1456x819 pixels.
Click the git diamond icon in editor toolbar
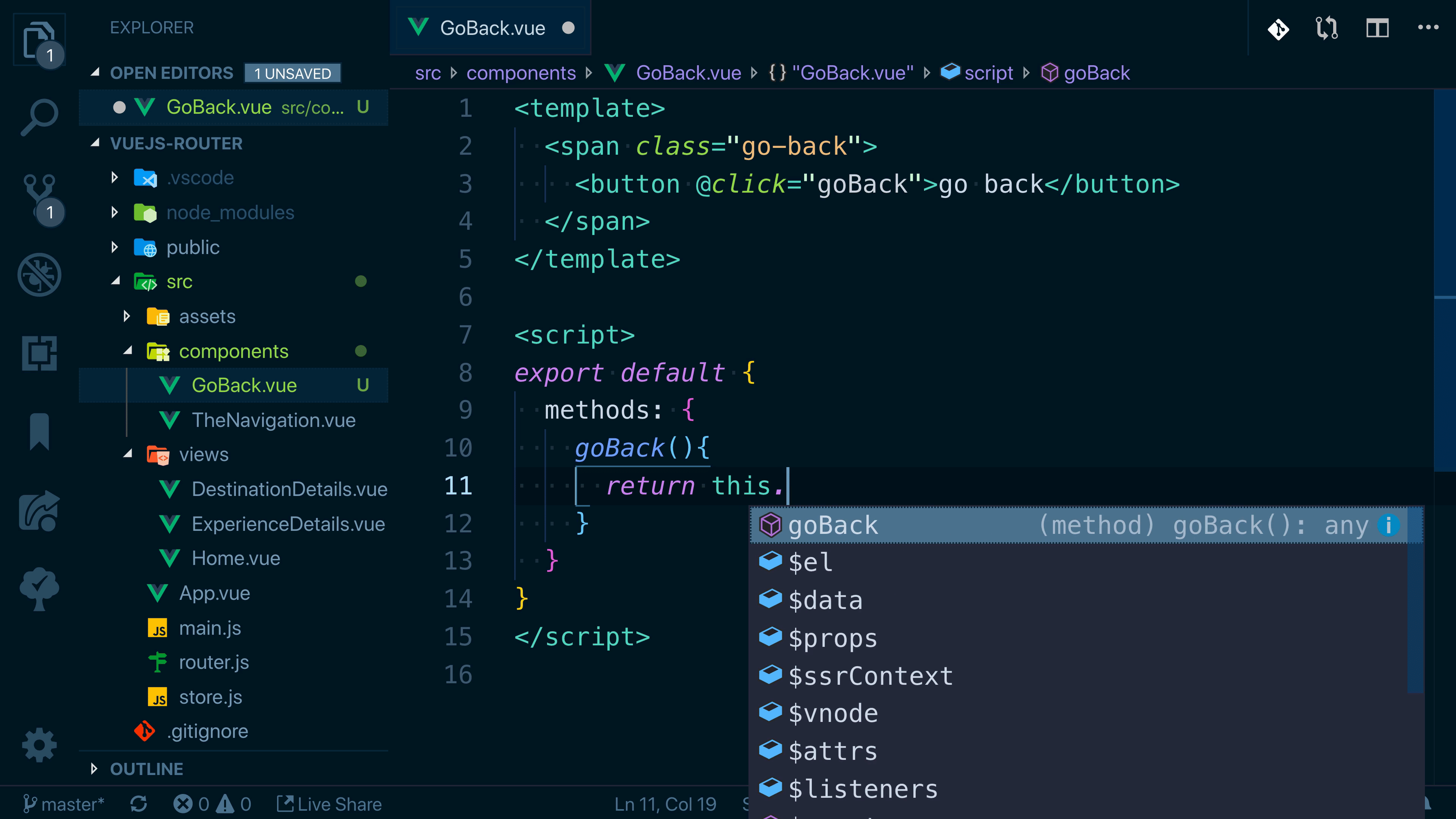pos(1278,28)
